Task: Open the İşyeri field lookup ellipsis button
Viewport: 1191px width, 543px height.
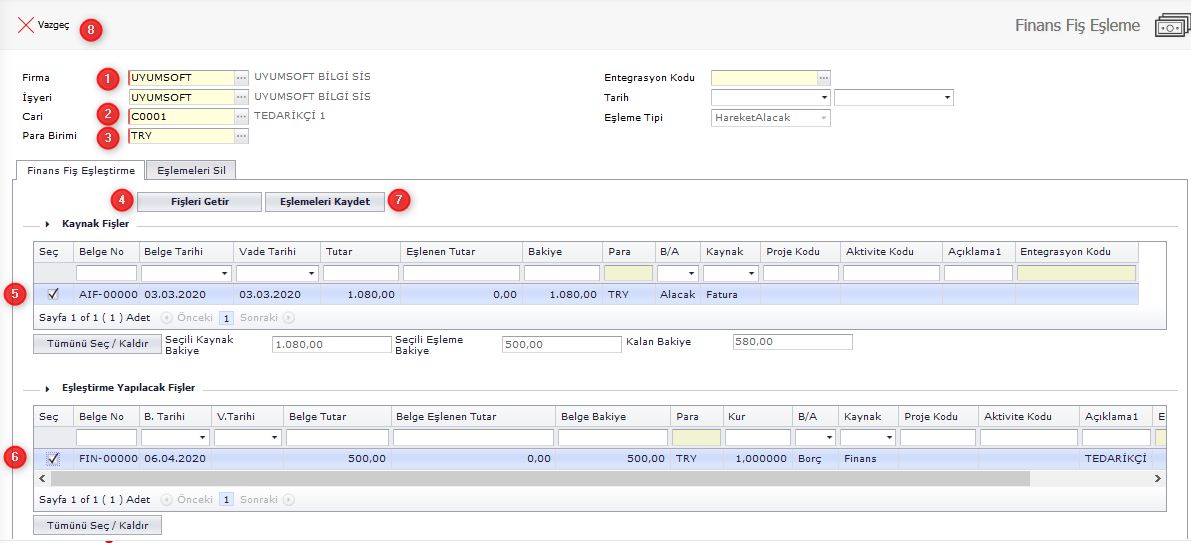Action: point(241,97)
